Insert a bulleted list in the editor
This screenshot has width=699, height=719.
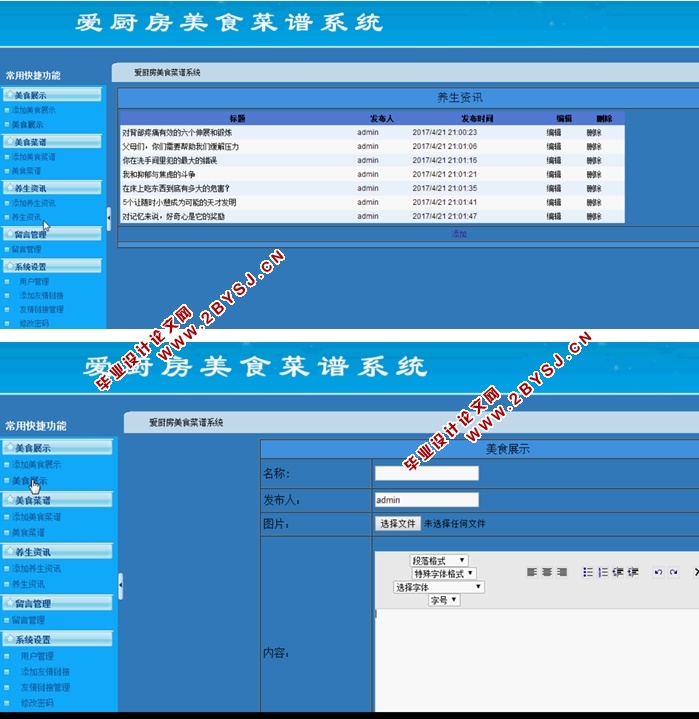tap(588, 572)
